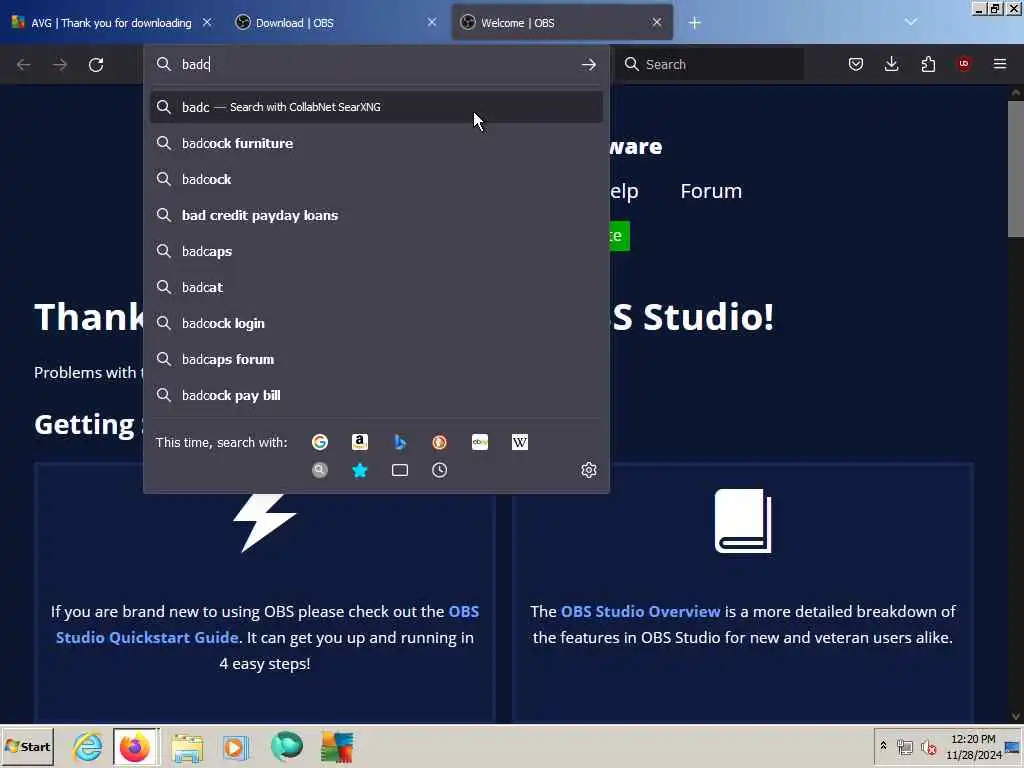Search with DuckDuckGo one-off engine icon
1024x768 pixels.
(440, 443)
